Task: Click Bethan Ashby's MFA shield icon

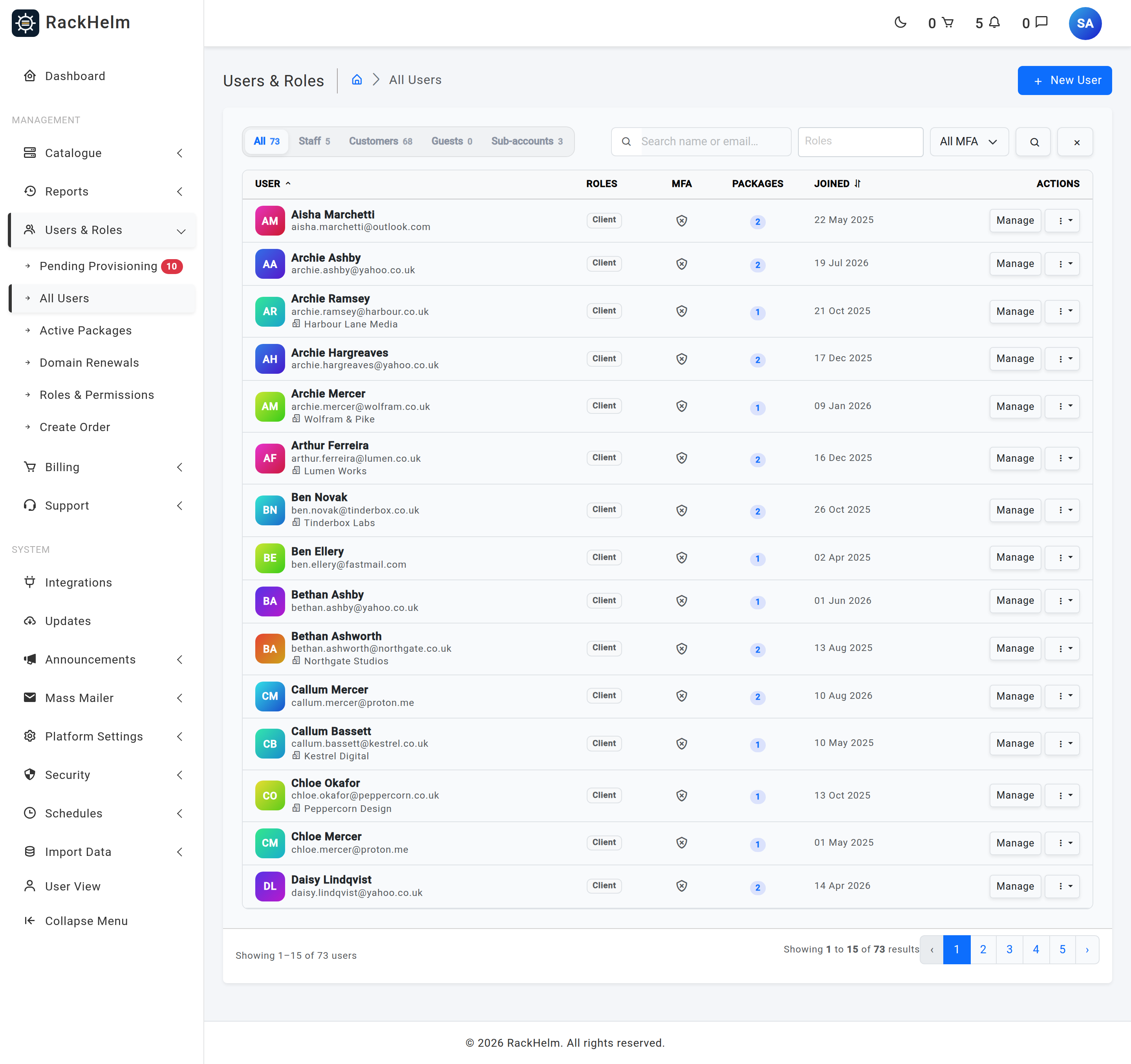Action: pyautogui.click(x=681, y=601)
